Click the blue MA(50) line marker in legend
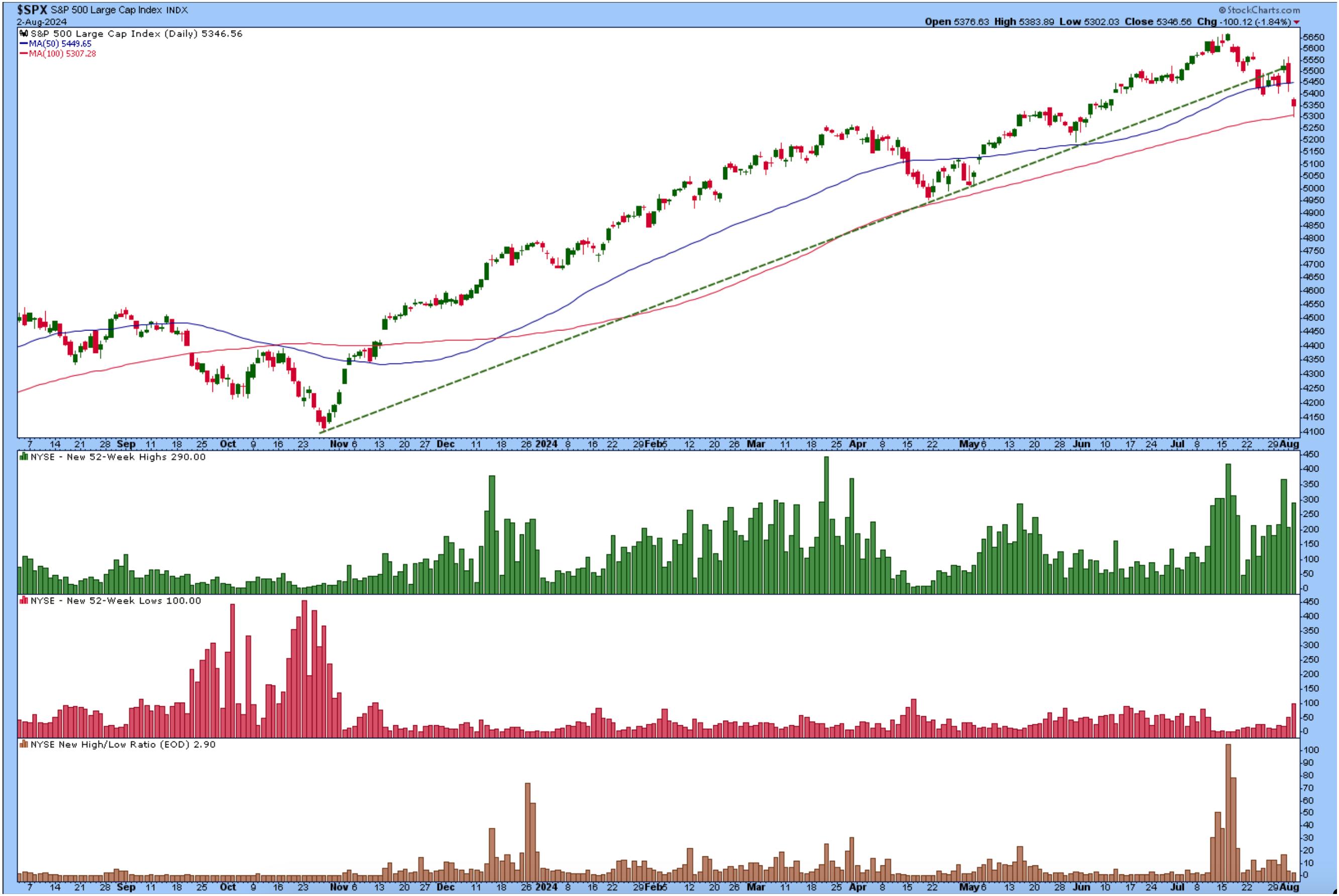The height and width of the screenshot is (896, 1339). tap(24, 44)
